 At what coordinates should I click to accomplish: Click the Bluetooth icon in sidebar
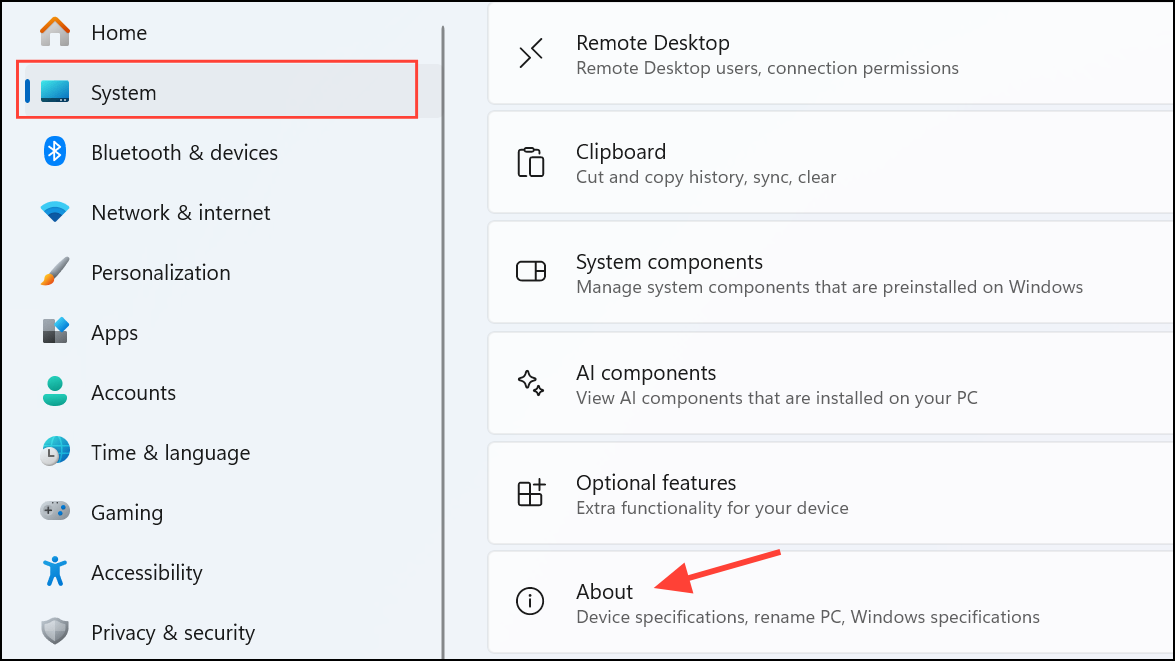55,152
